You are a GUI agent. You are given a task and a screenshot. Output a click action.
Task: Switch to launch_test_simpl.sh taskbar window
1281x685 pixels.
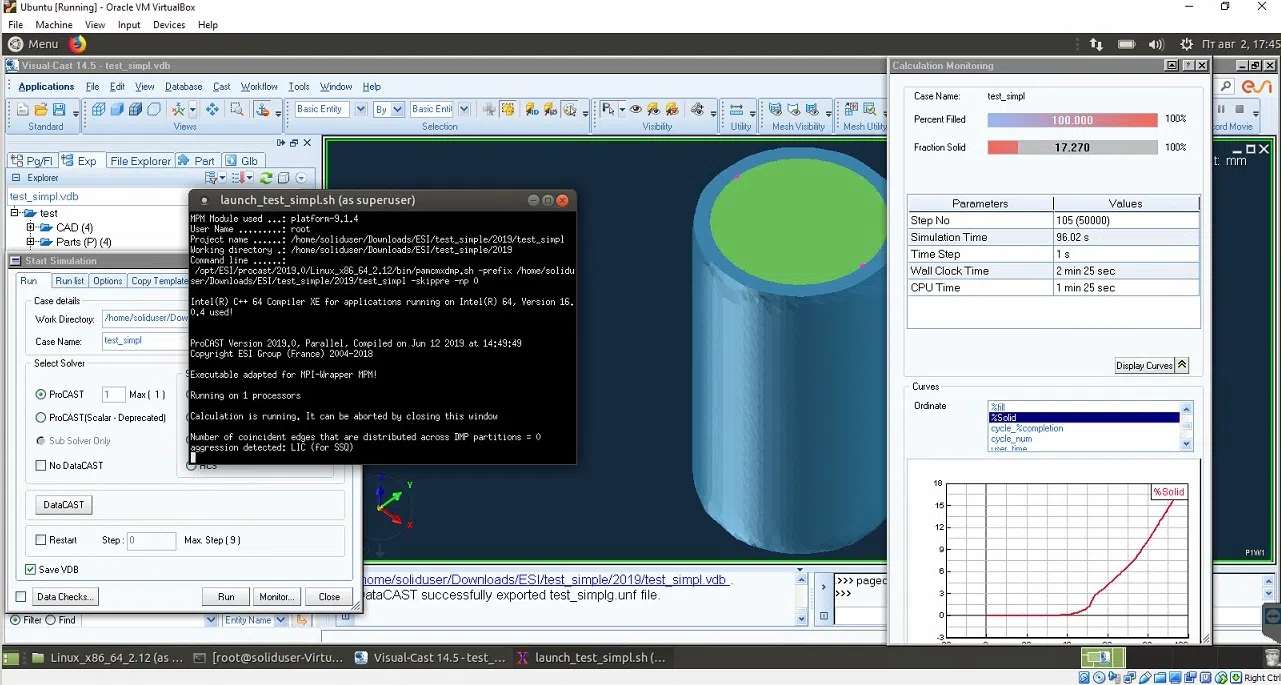click(x=590, y=658)
